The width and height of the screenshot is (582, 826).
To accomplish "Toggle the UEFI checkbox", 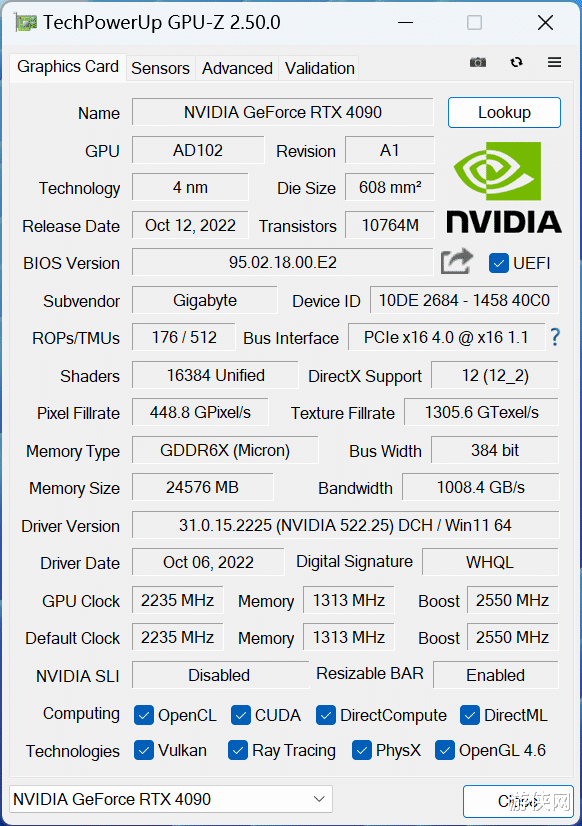I will [x=497, y=263].
